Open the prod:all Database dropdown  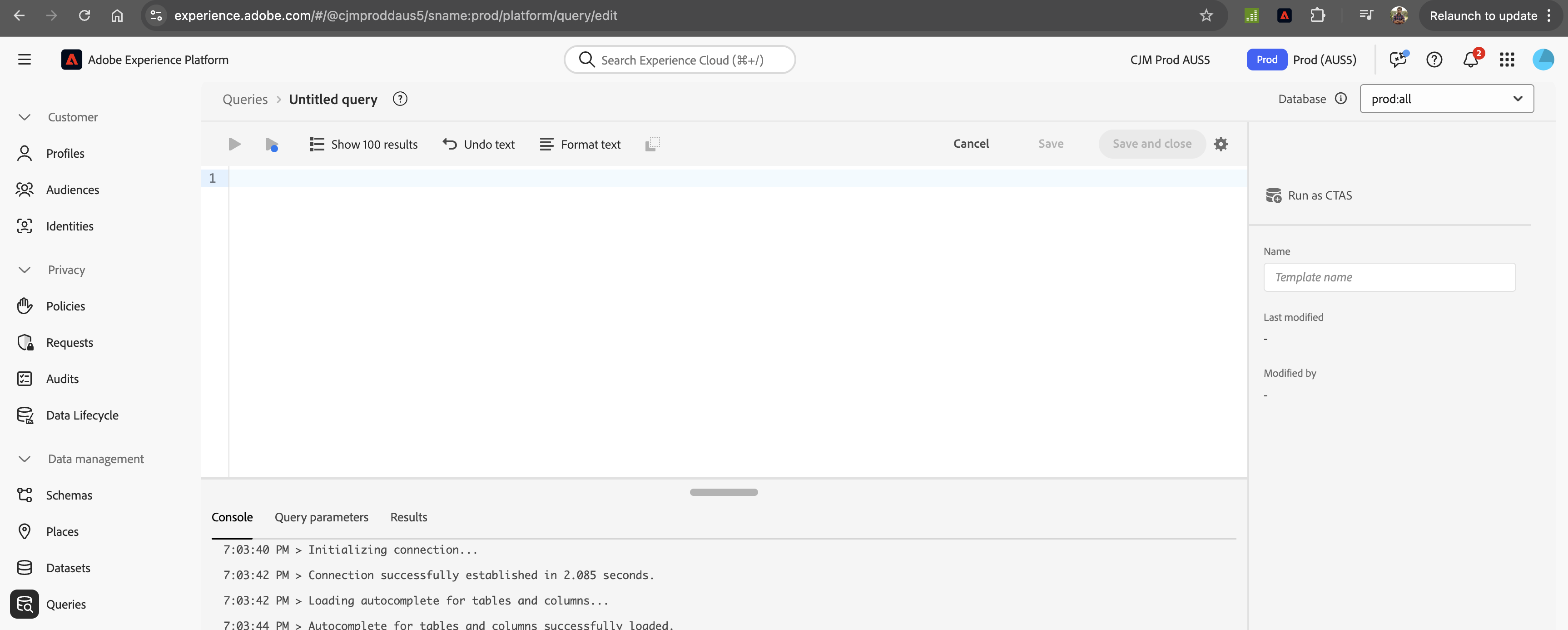pyautogui.click(x=1447, y=98)
